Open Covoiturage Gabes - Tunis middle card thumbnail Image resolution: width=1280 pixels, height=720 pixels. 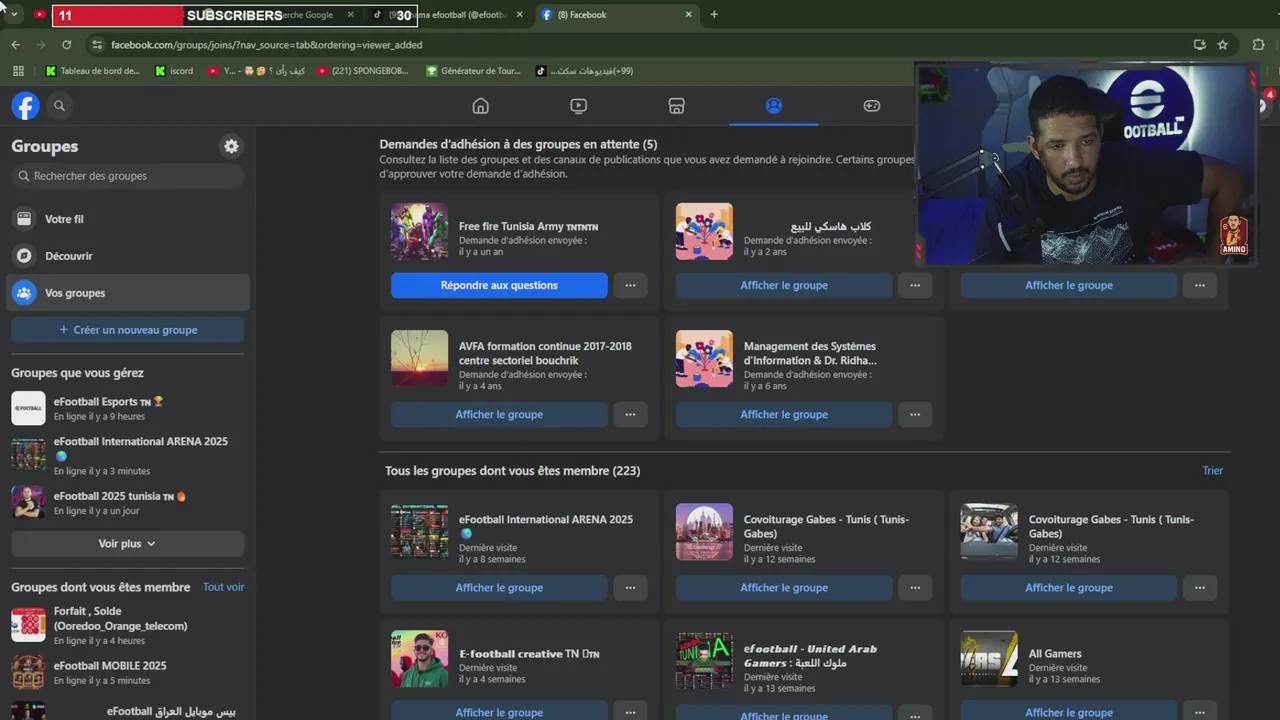(704, 532)
